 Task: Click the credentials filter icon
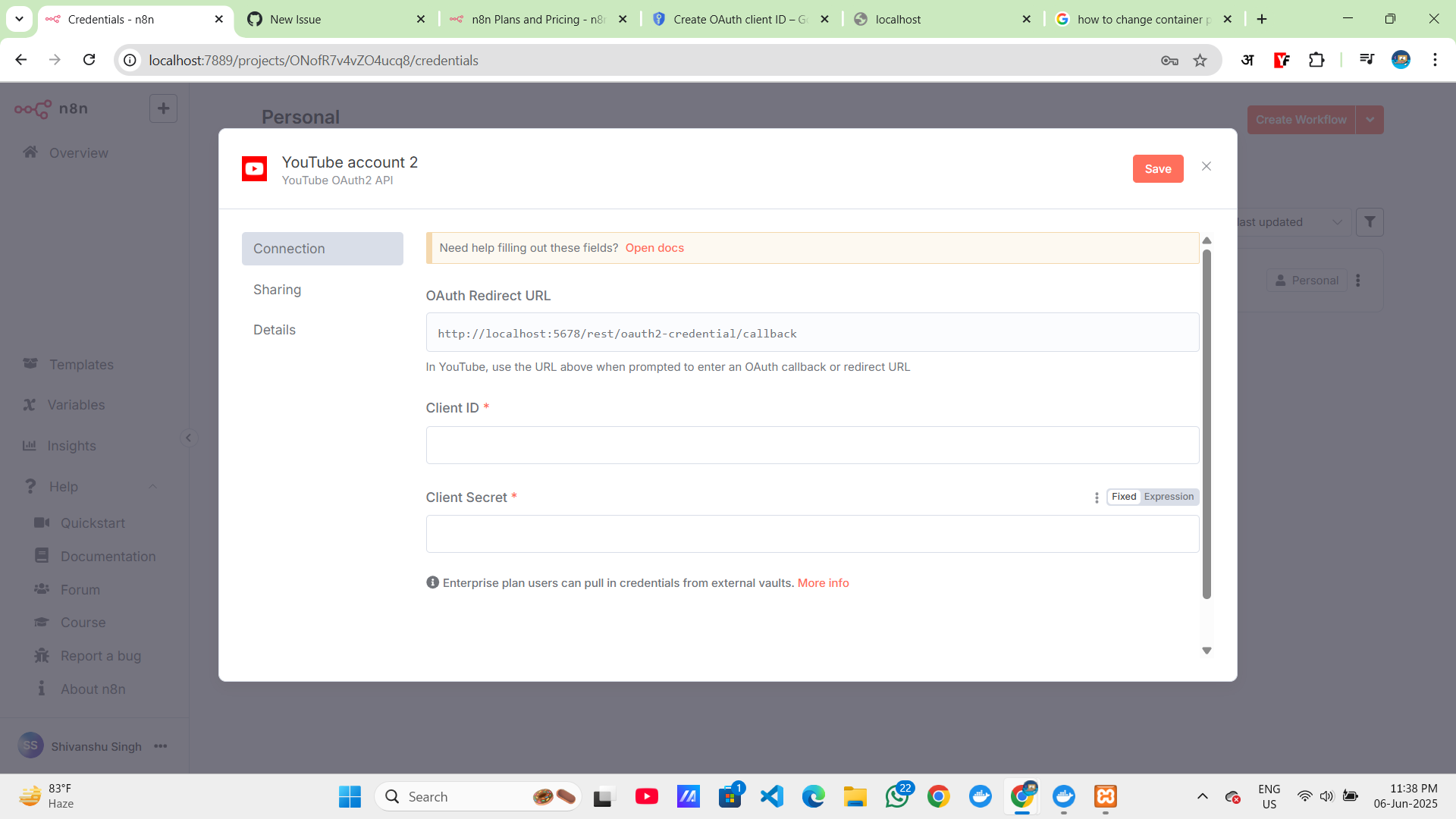[x=1370, y=221]
